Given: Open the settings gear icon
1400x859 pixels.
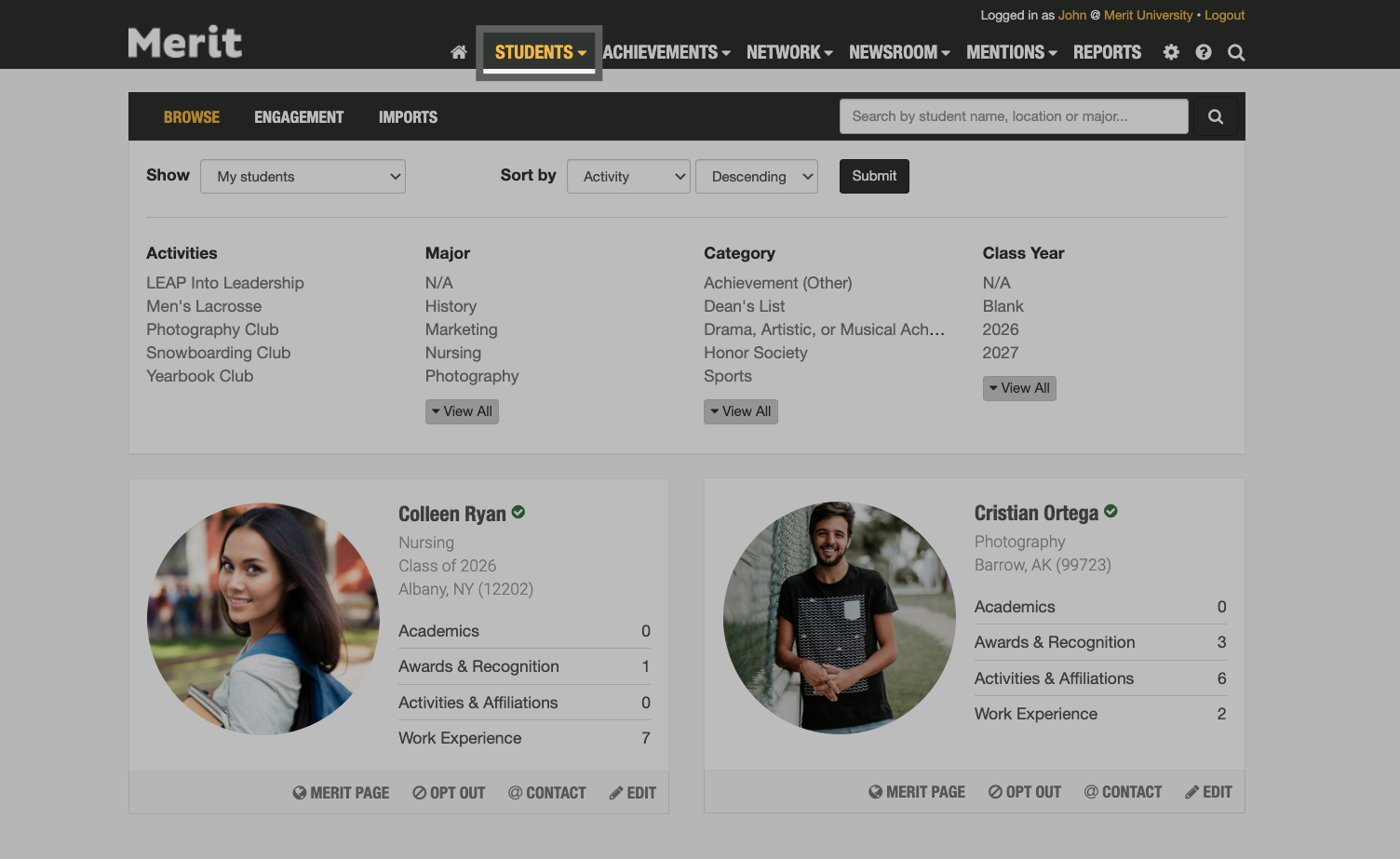Looking at the screenshot, I should point(1170,52).
